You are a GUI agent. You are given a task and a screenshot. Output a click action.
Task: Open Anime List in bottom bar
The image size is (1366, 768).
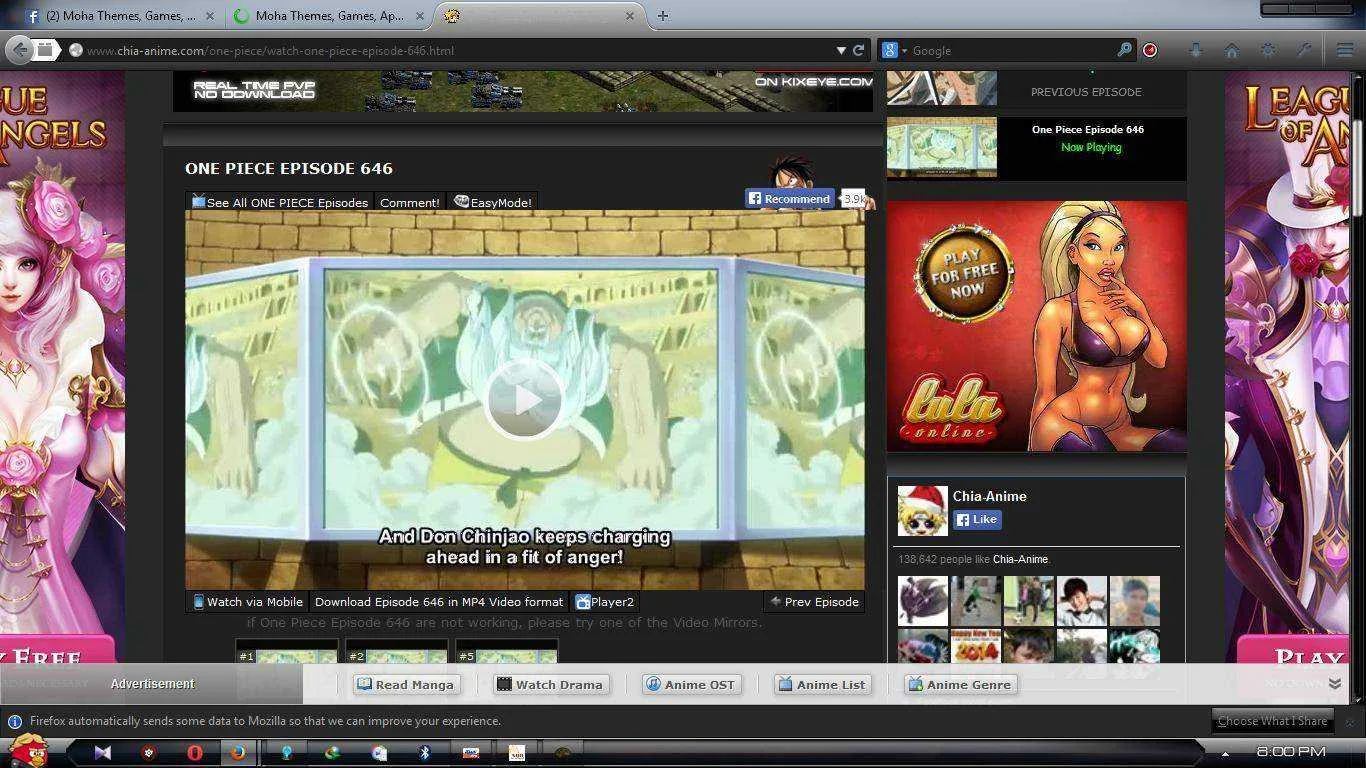click(821, 684)
